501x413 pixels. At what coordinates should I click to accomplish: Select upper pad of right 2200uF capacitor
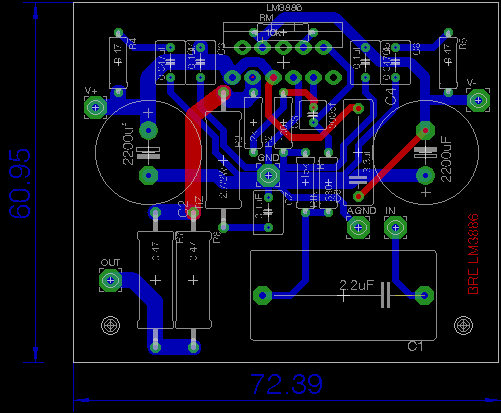425,131
